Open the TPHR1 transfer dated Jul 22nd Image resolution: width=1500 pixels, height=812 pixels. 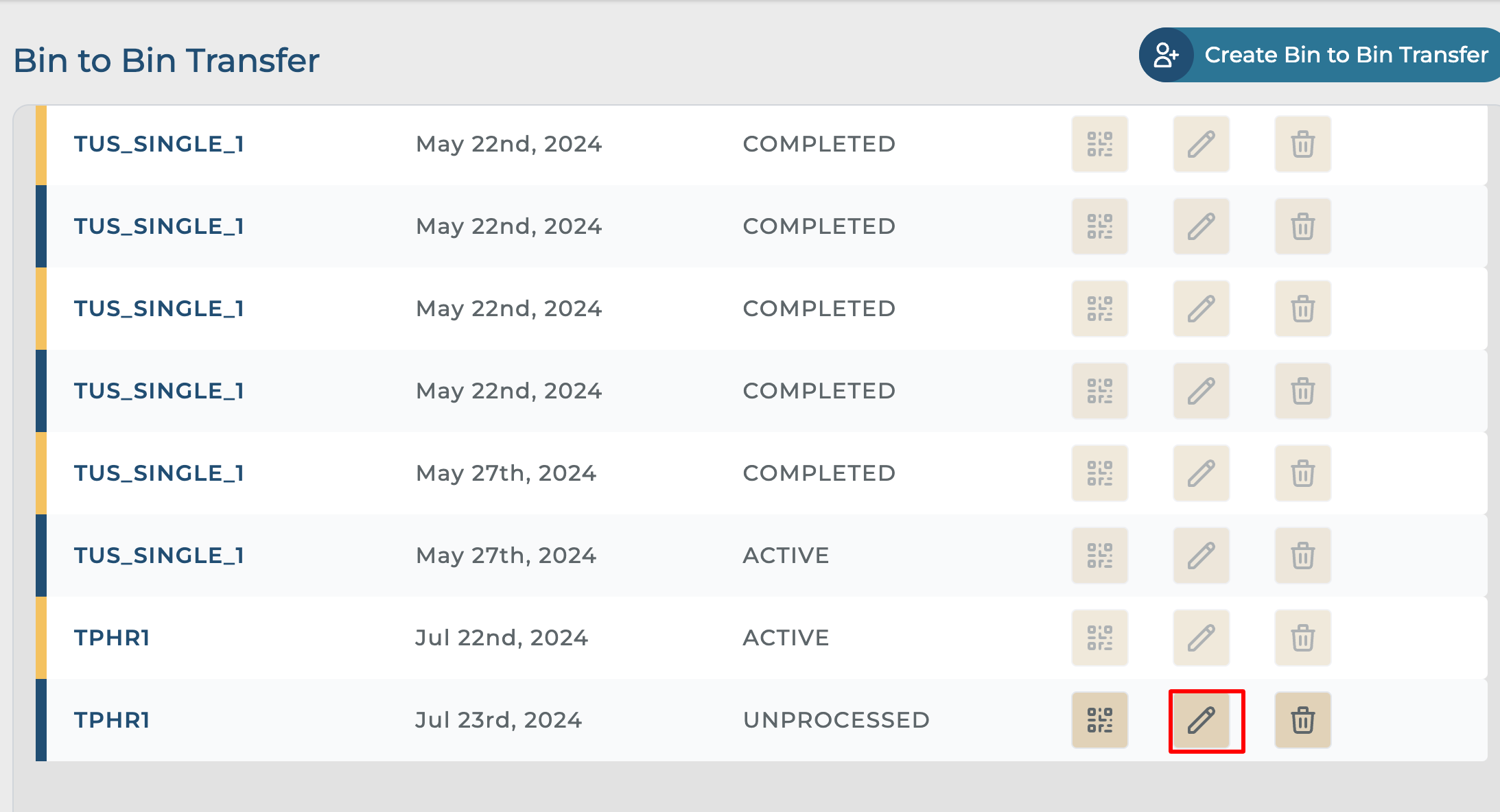tap(112, 638)
